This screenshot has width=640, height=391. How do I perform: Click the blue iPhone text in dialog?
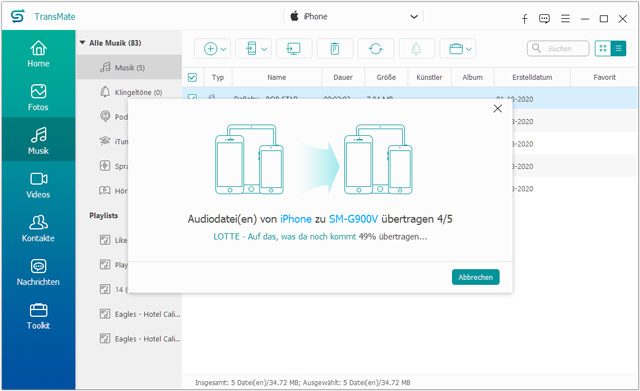[x=296, y=219]
